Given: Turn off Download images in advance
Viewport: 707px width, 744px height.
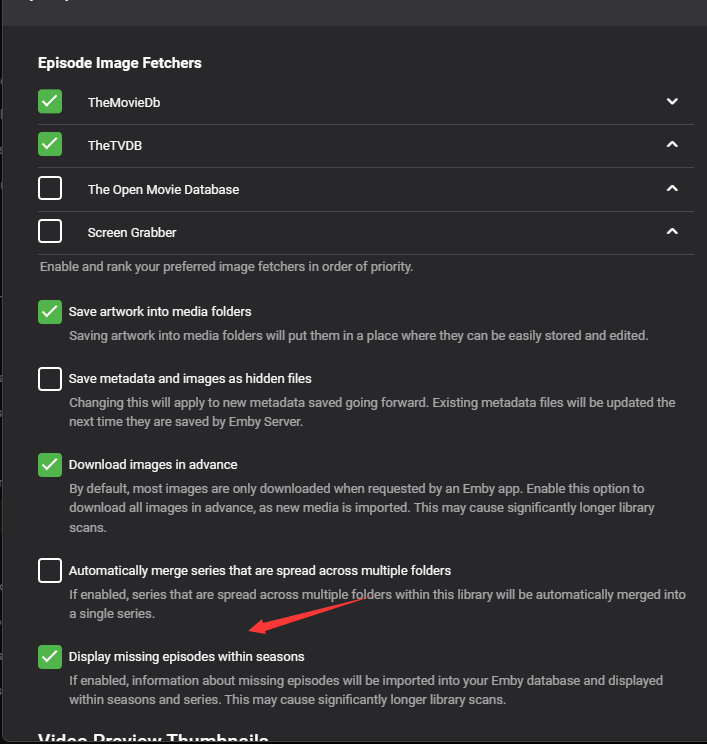Looking at the screenshot, I should [x=50, y=465].
